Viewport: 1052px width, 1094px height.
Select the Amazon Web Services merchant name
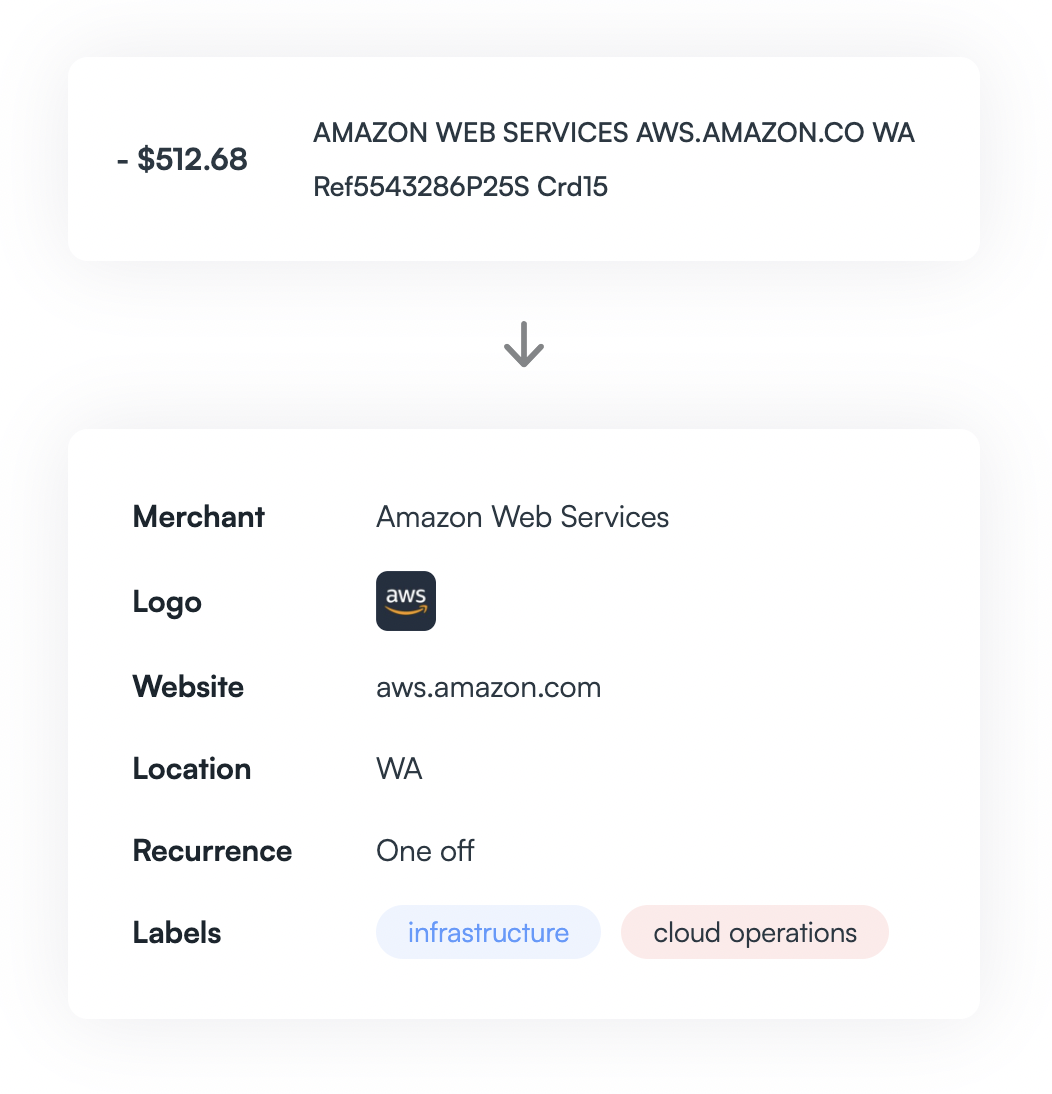tap(522, 517)
